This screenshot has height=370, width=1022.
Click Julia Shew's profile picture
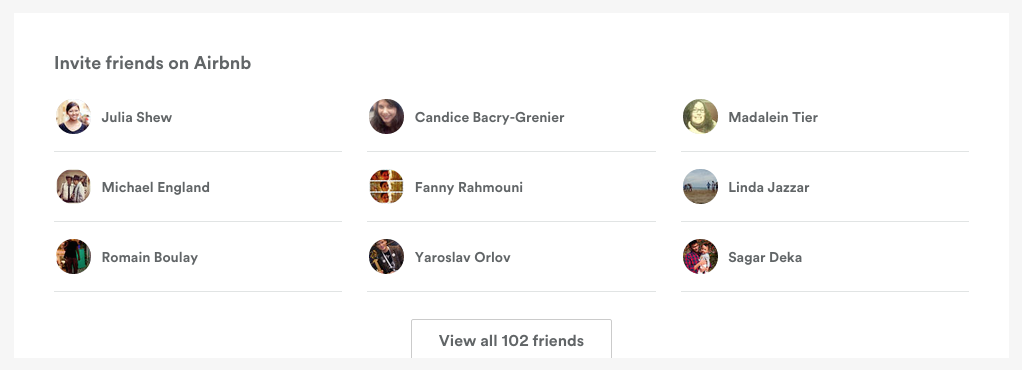click(x=73, y=117)
